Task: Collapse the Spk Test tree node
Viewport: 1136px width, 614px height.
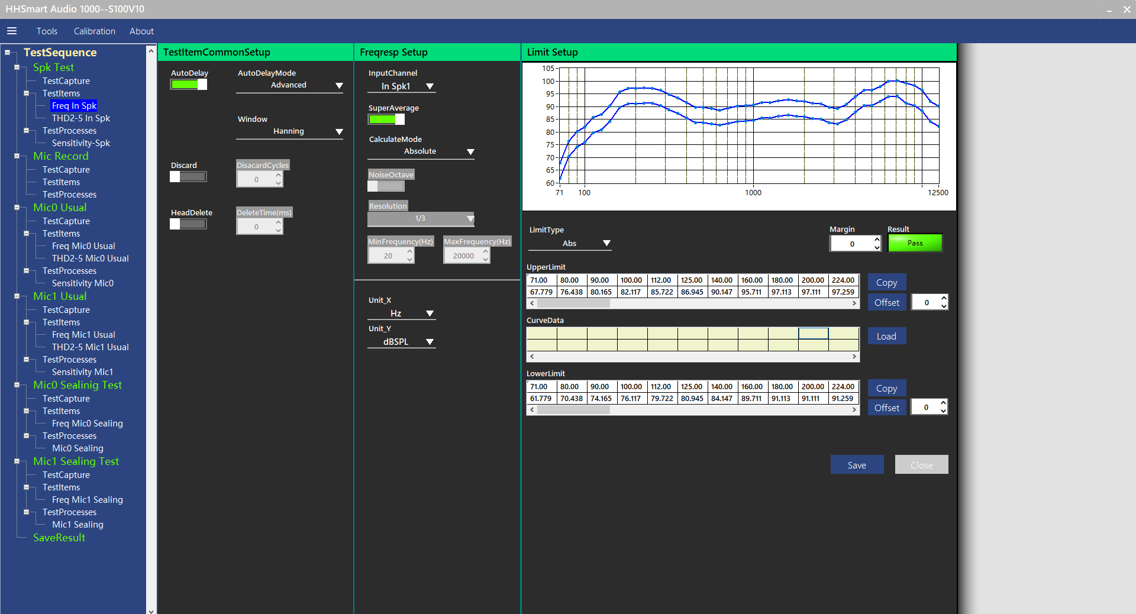Action: [x=17, y=67]
